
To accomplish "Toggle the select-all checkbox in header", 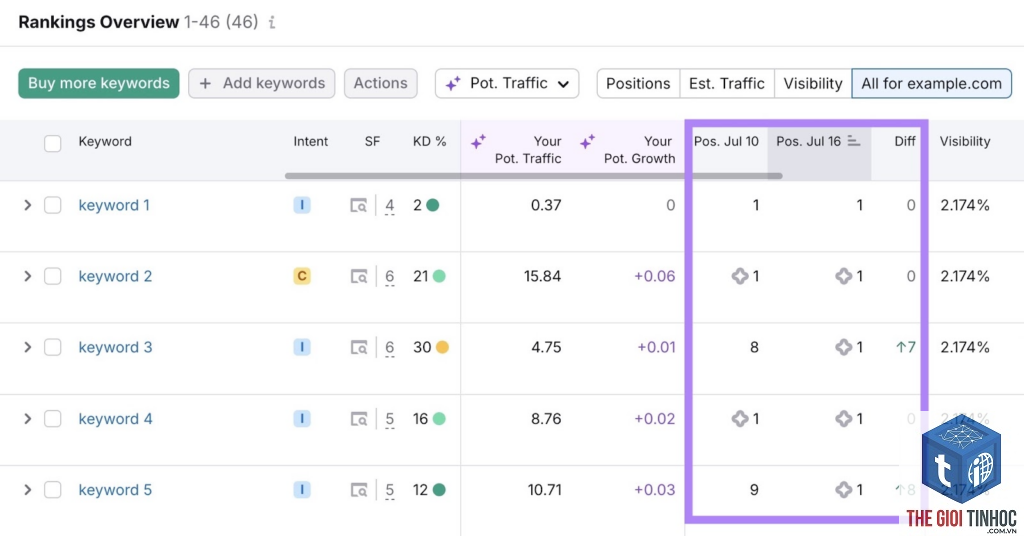I will 53,143.
